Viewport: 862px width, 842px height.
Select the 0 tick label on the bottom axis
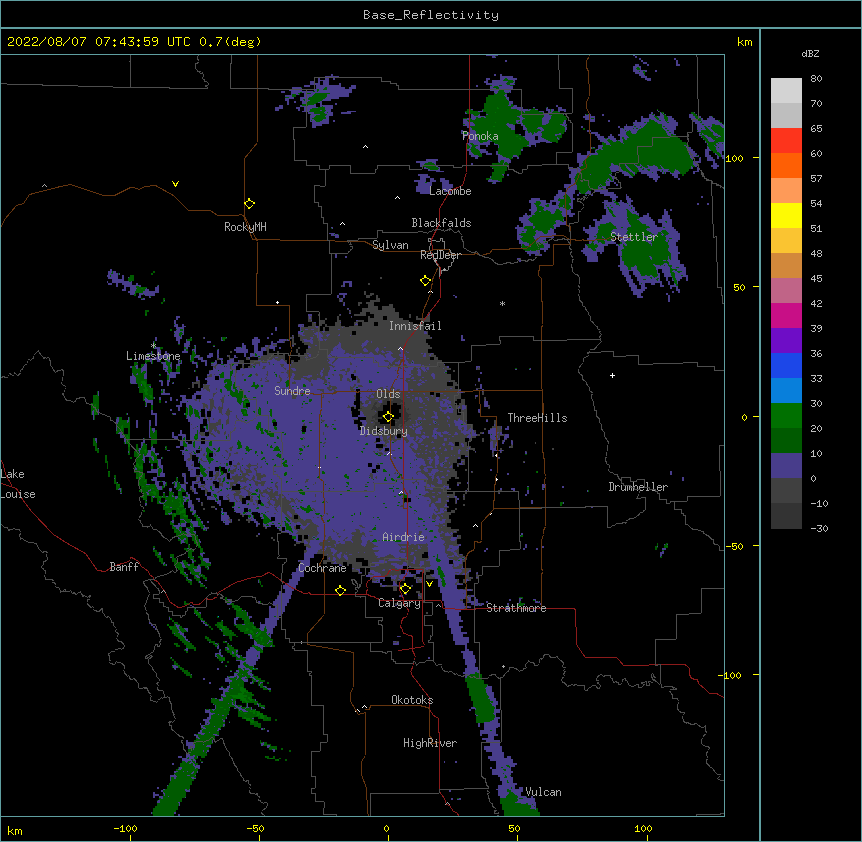click(x=386, y=828)
